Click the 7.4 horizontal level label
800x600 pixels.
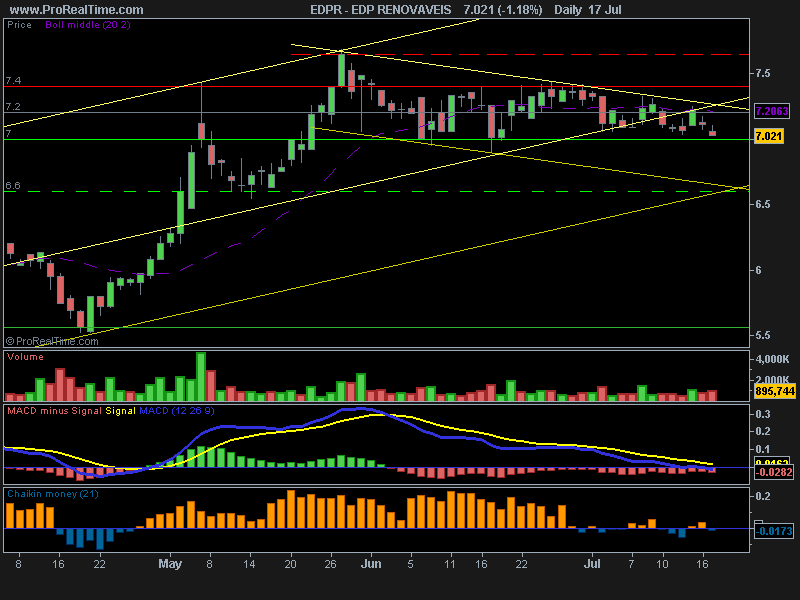[x=13, y=81]
